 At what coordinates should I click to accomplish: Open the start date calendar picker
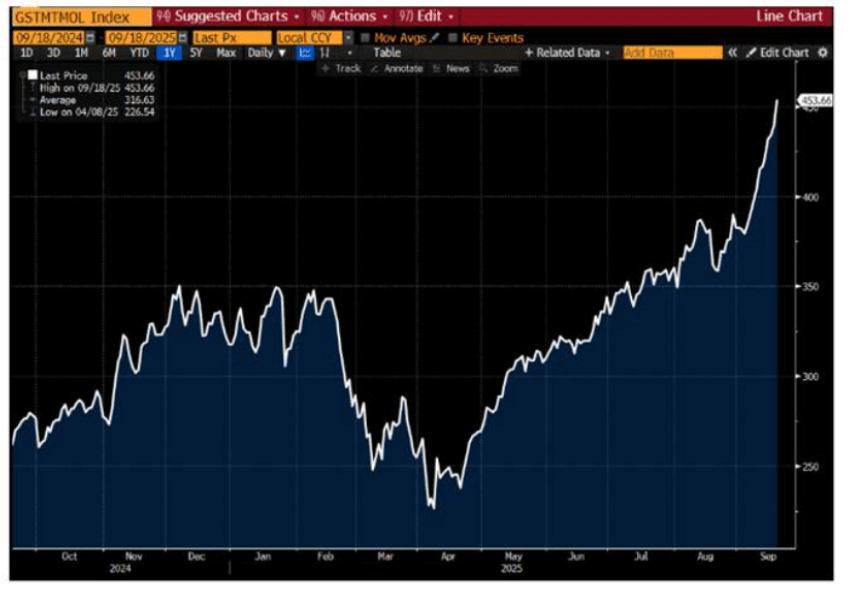click(88, 38)
